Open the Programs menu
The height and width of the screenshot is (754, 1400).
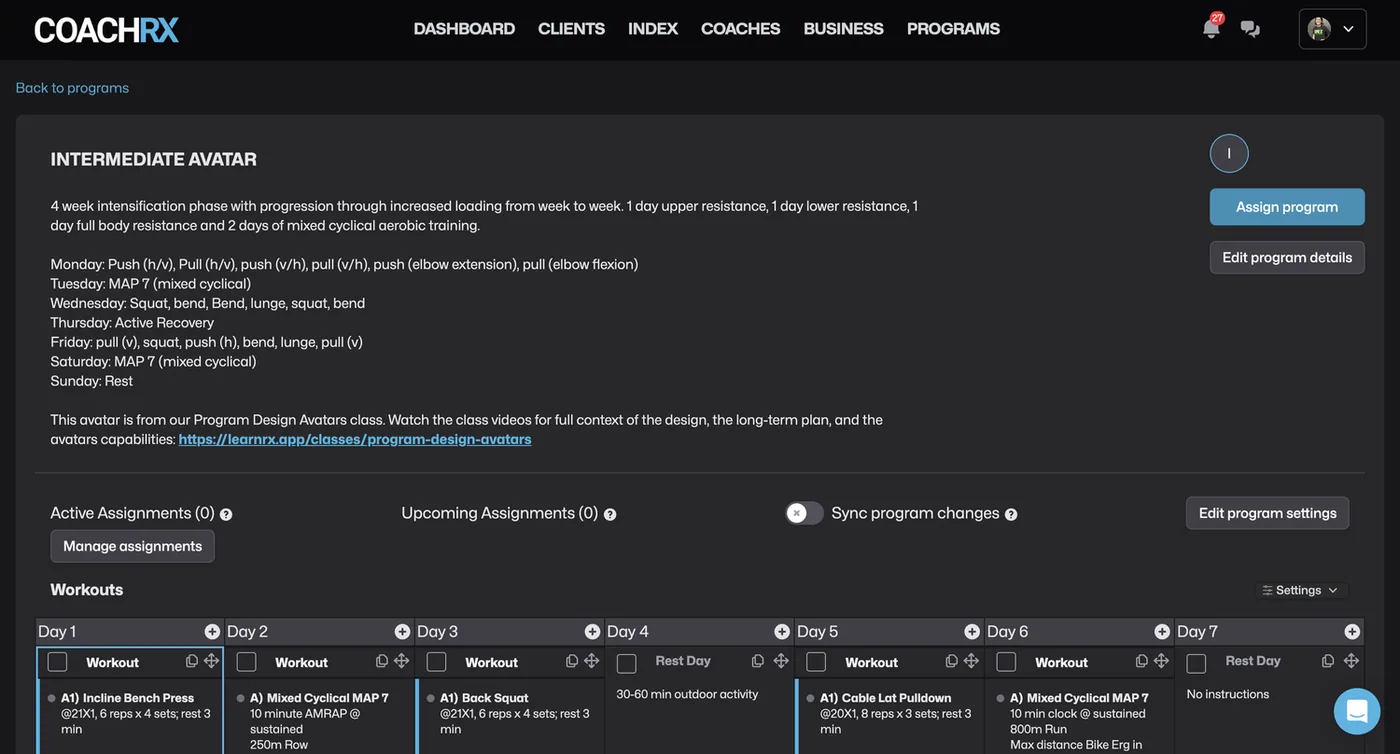coord(953,29)
